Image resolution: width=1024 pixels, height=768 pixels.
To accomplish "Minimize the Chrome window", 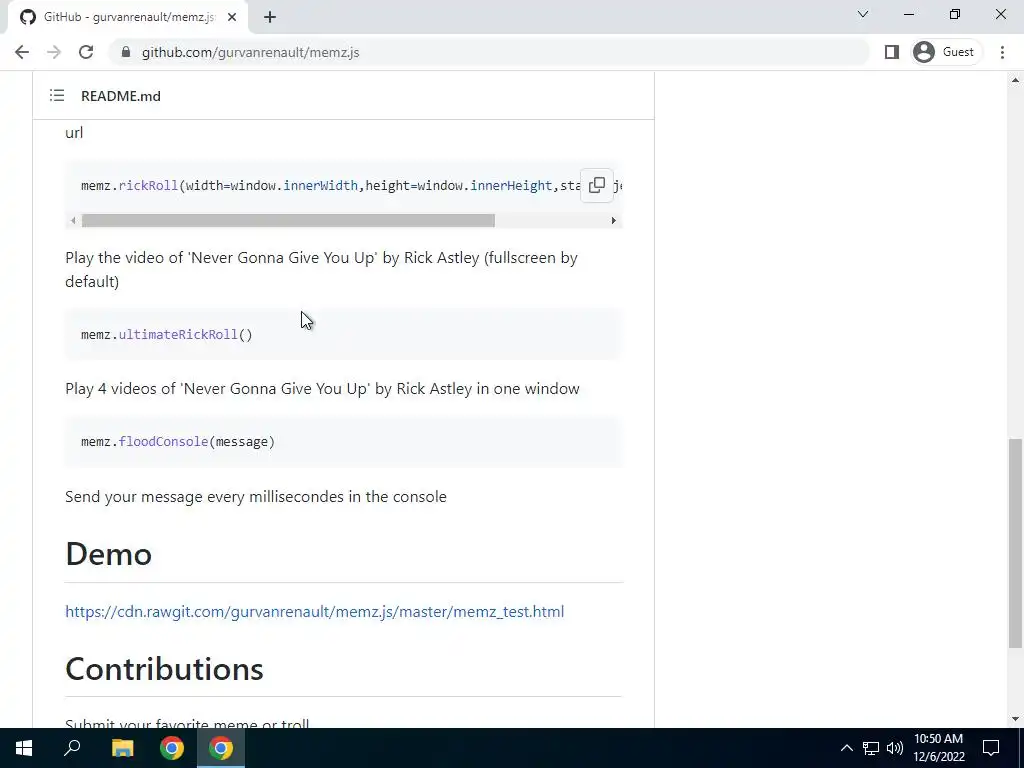I will [909, 14].
